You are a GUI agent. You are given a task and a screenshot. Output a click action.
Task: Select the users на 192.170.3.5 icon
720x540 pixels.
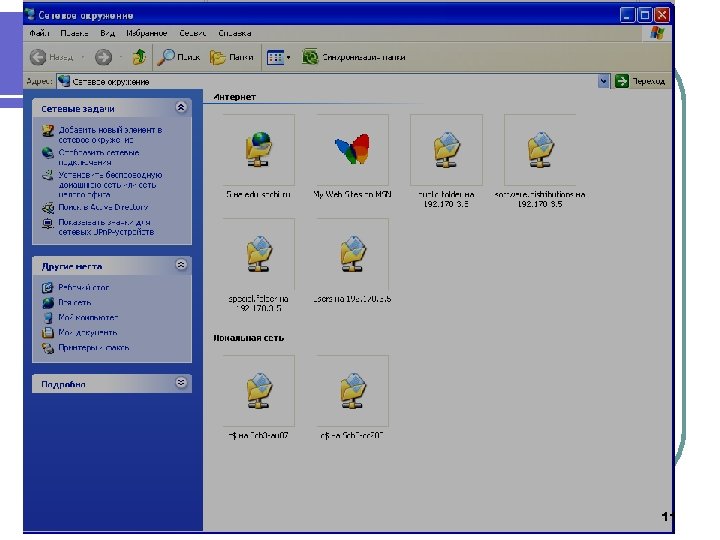tap(352, 253)
